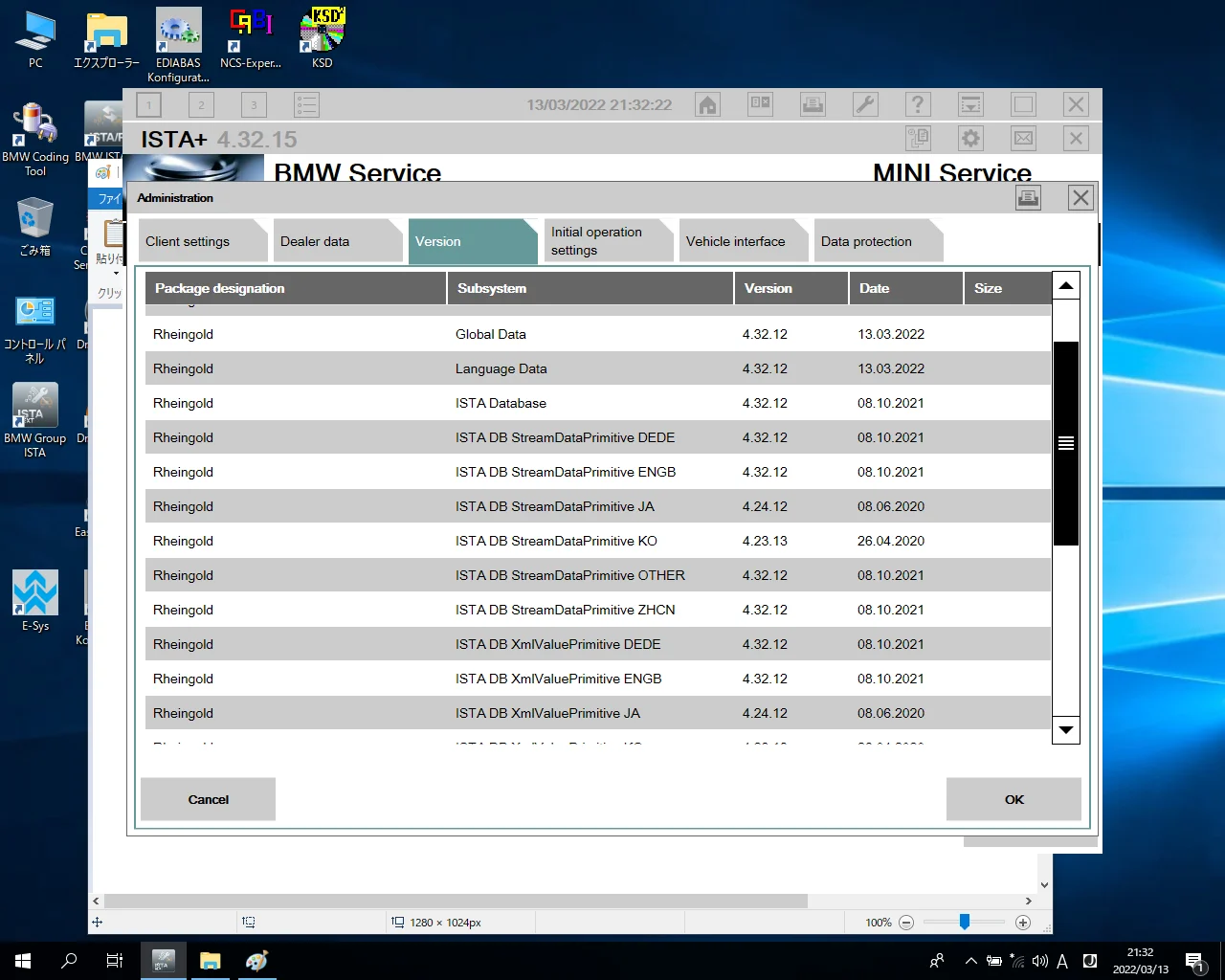Click the ISTA gear settings icon
Screen dimensions: 1225x980
(970, 139)
